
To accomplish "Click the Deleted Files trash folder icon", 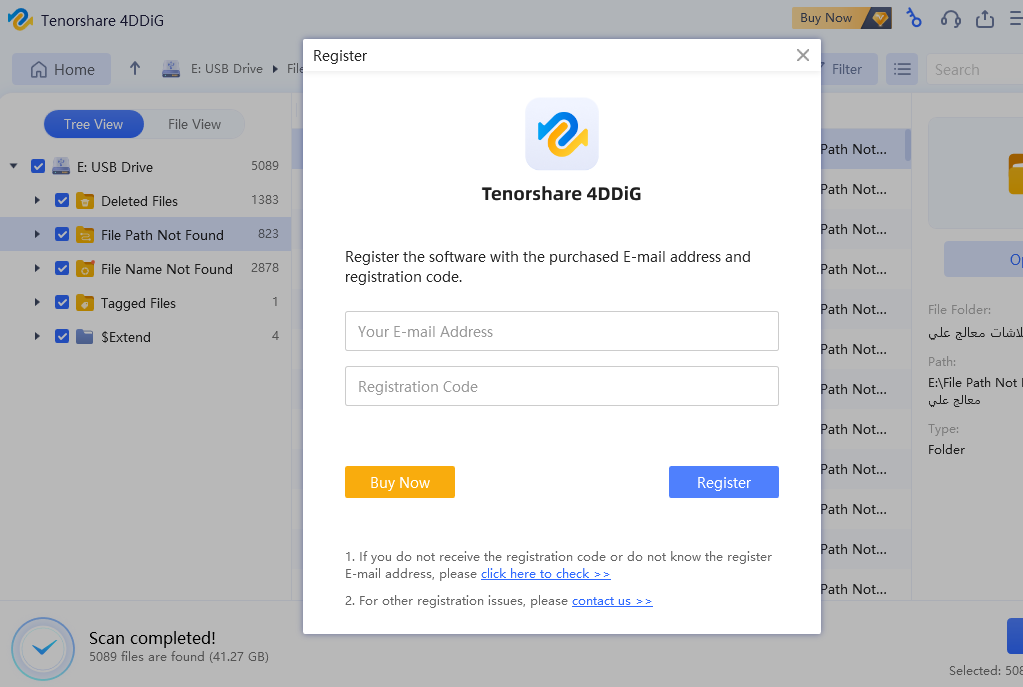I will [85, 201].
